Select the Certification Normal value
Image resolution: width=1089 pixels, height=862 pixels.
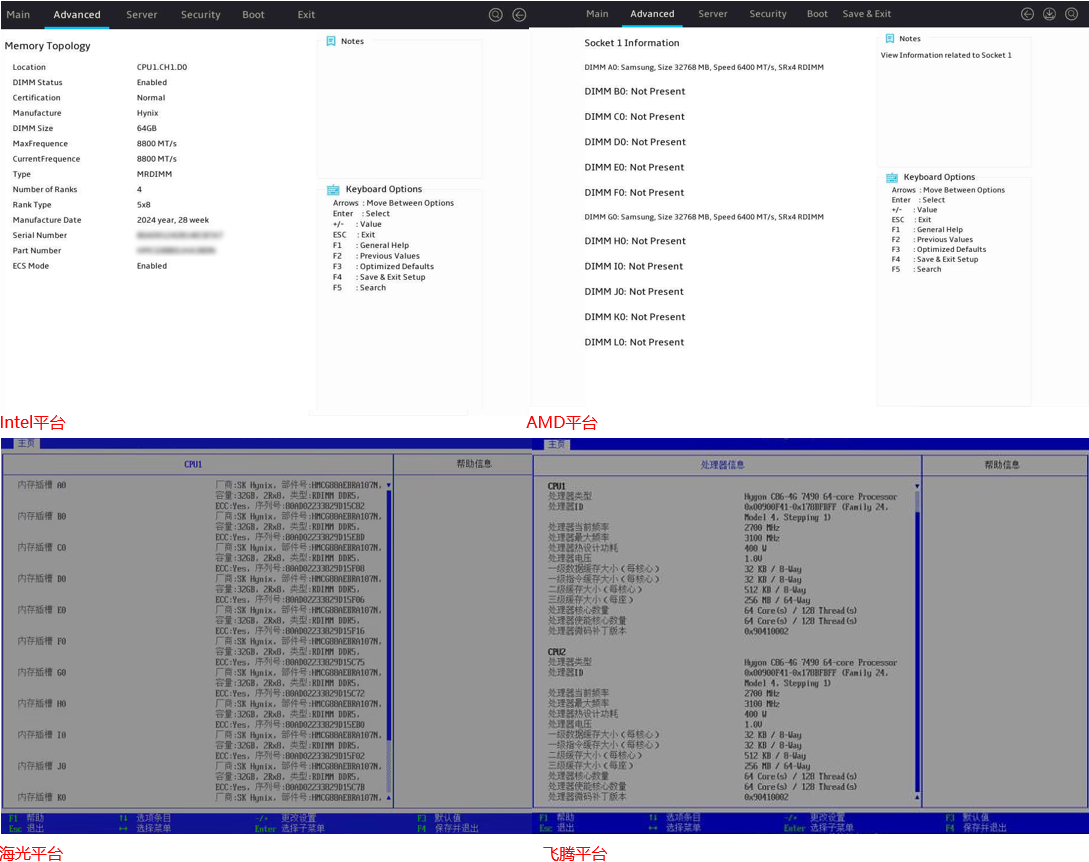click(x=151, y=98)
